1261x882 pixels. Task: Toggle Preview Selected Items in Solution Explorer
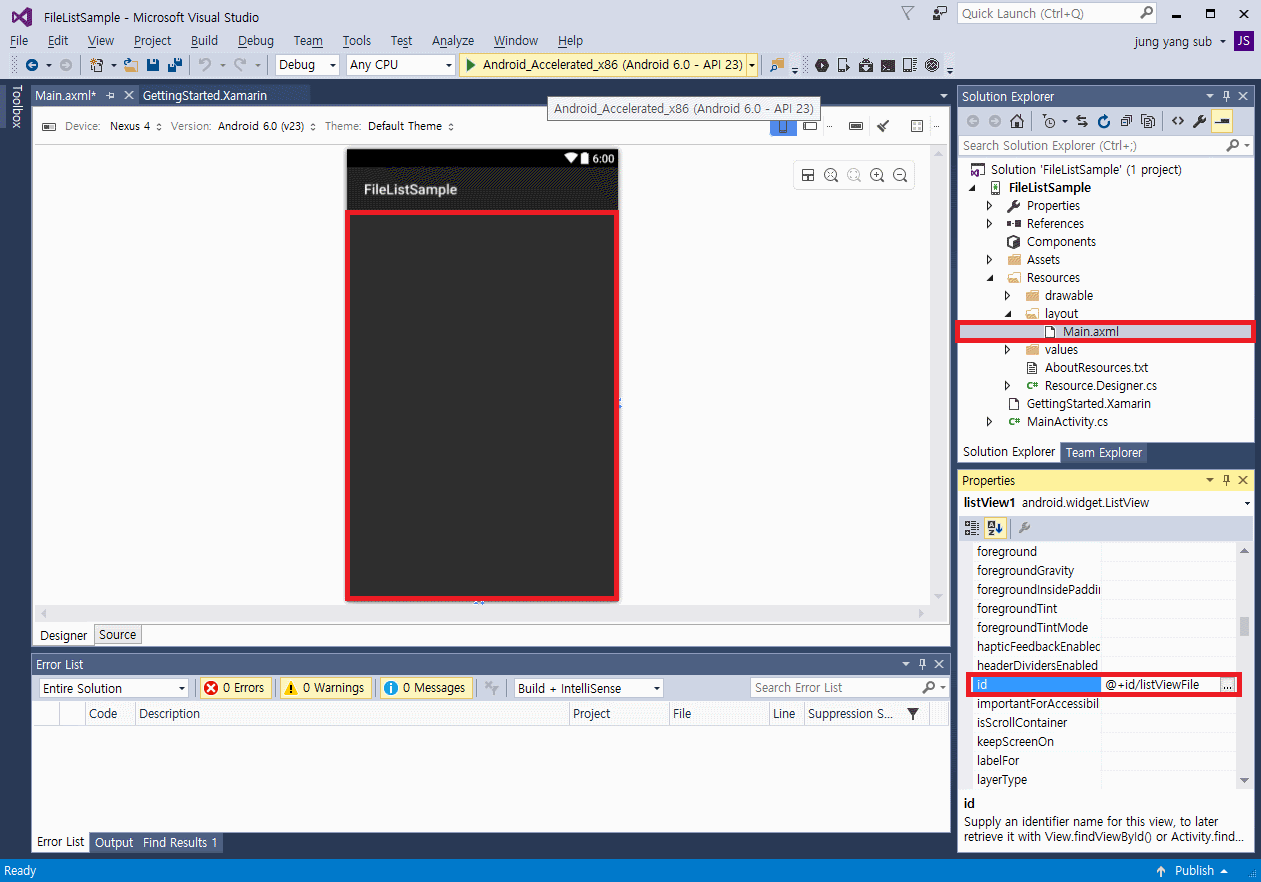(1222, 121)
